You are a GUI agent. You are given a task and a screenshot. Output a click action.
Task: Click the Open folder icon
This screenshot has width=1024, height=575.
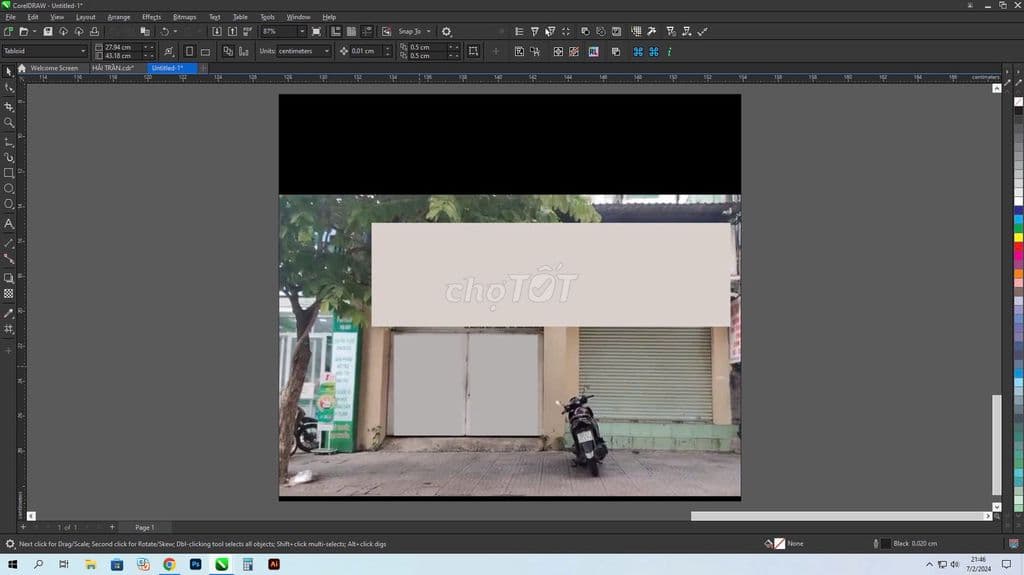(24, 31)
